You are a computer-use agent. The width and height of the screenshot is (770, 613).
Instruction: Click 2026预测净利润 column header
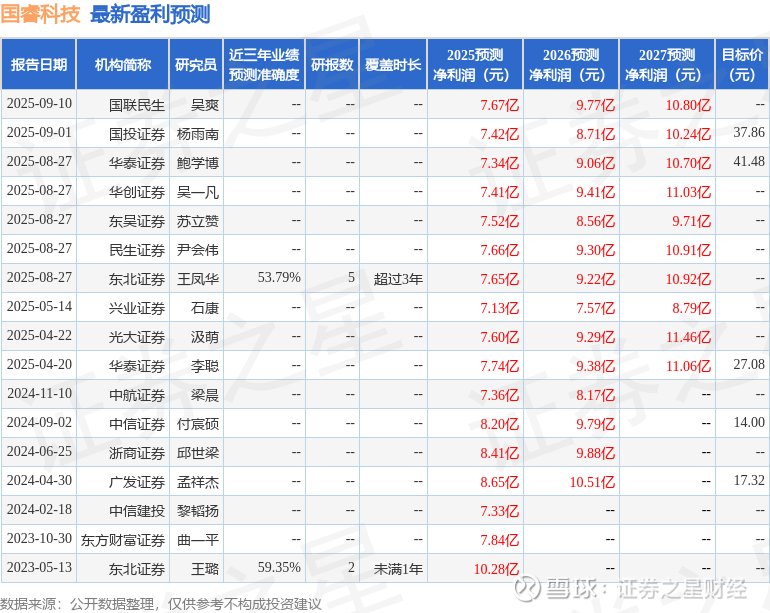pos(571,64)
